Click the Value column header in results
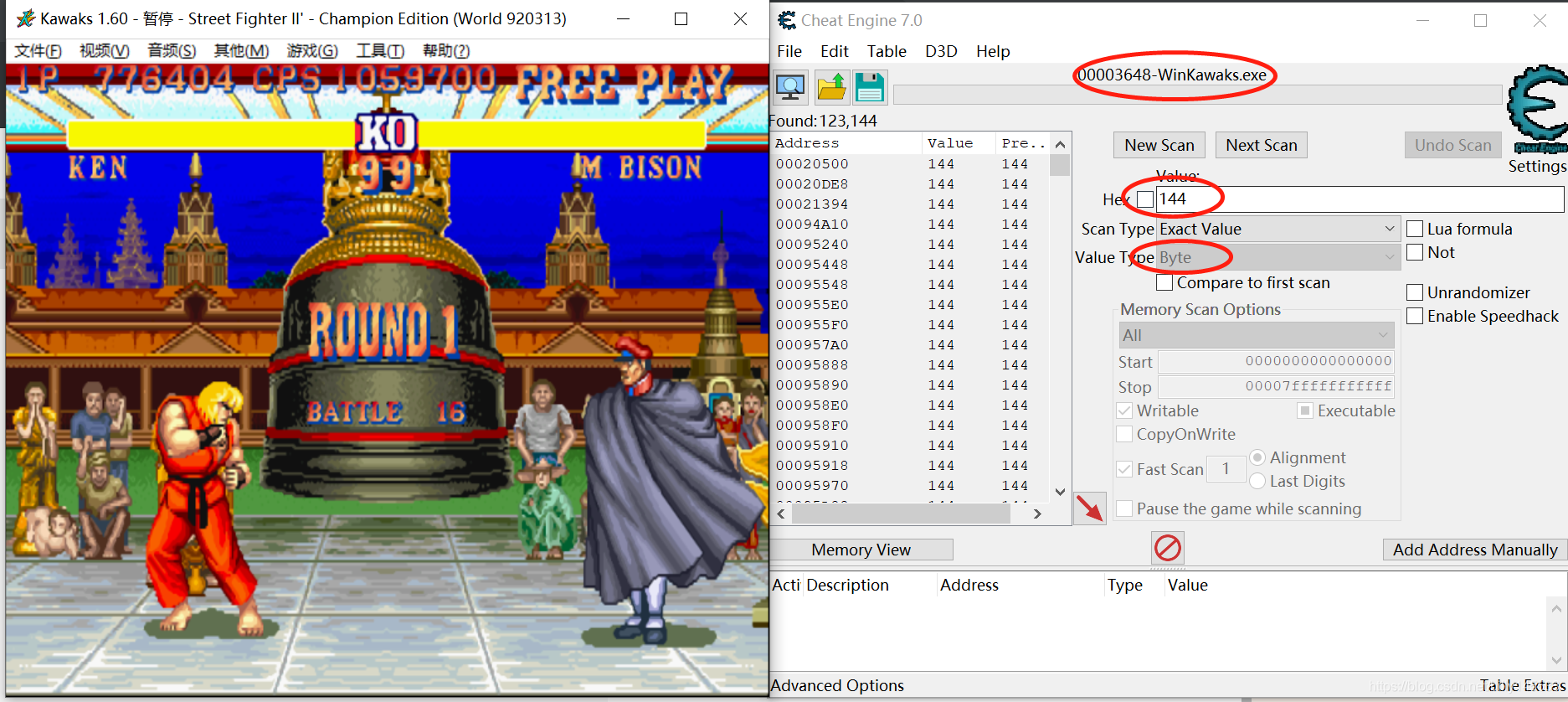 point(958,143)
